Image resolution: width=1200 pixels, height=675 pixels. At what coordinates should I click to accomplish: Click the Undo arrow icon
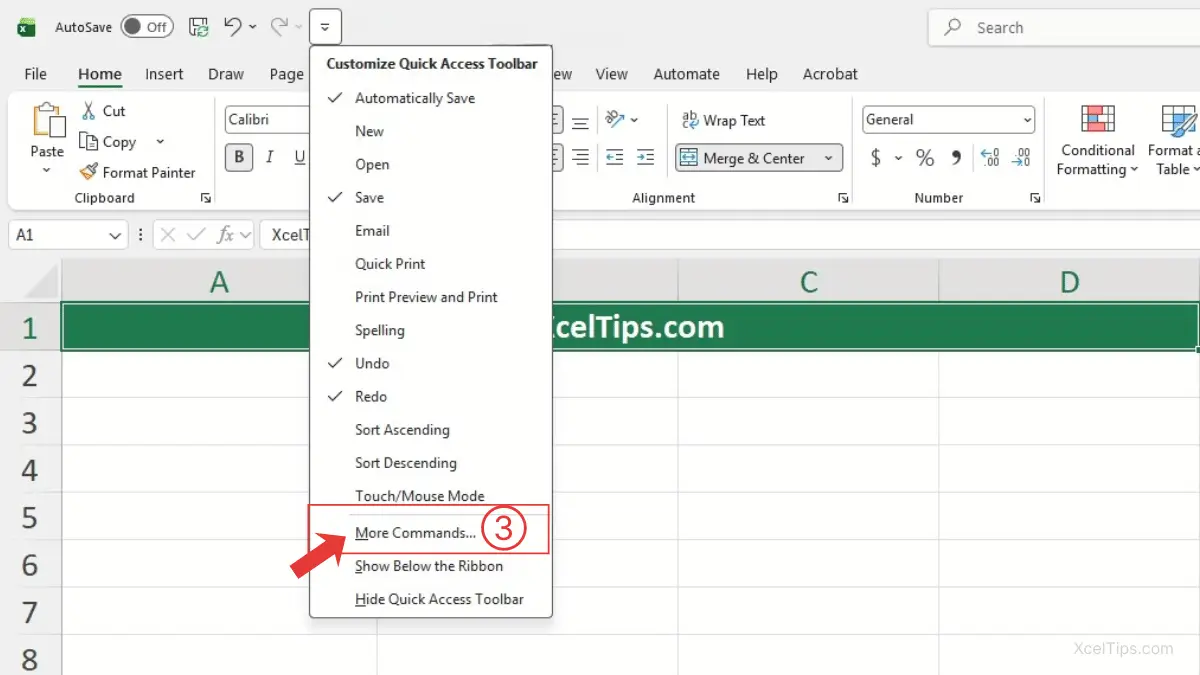233,27
